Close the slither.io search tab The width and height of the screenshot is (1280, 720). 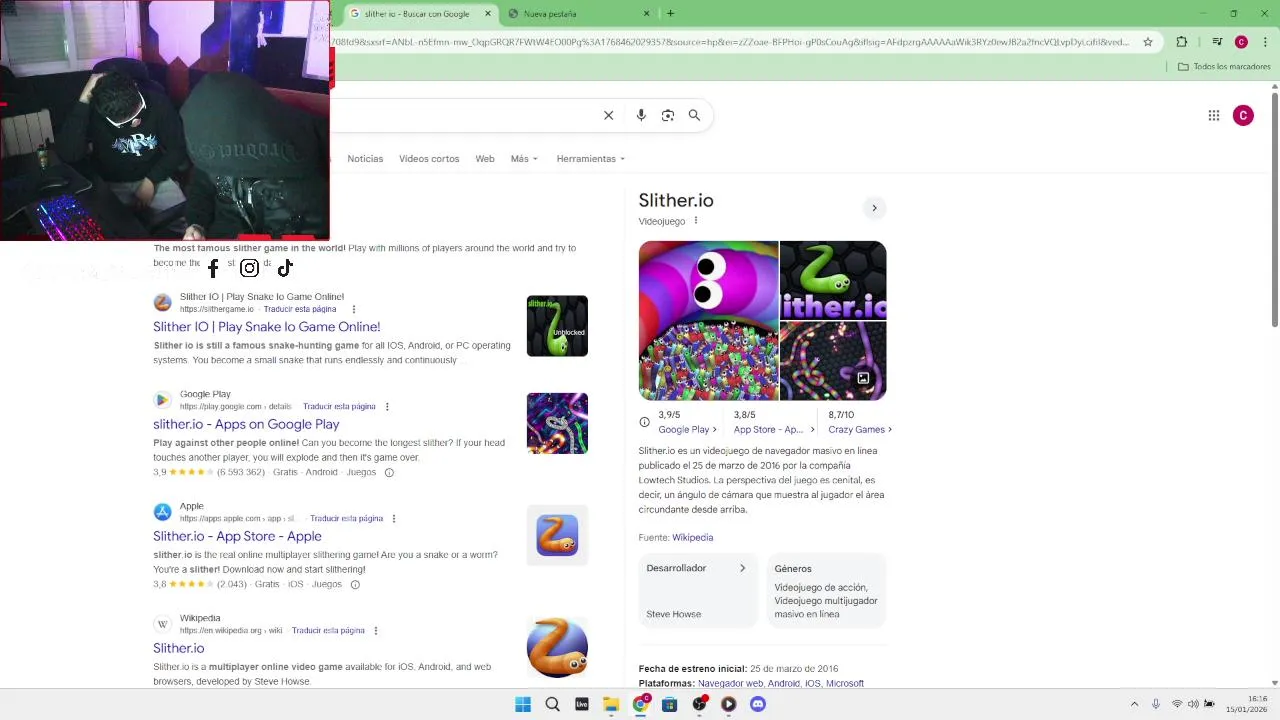click(488, 14)
